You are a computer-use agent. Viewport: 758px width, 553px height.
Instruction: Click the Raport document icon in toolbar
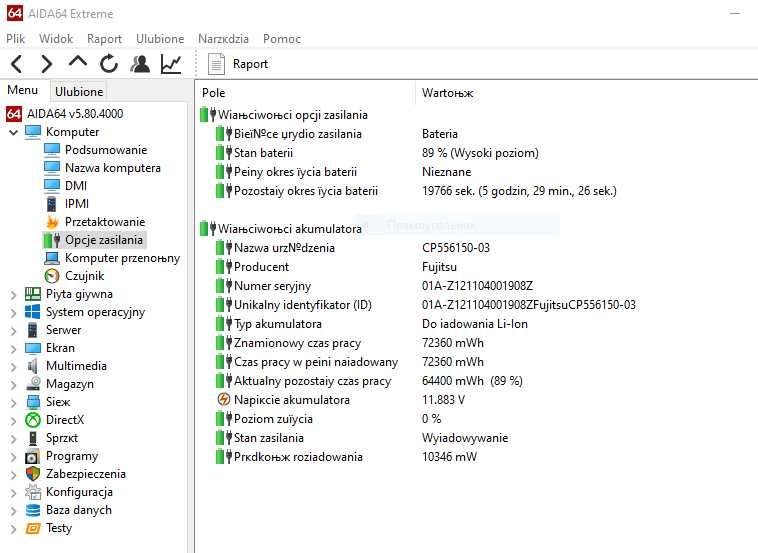[x=216, y=64]
